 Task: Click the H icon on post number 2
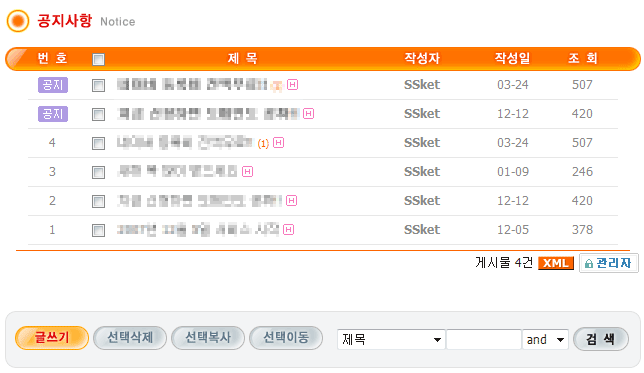pos(291,200)
